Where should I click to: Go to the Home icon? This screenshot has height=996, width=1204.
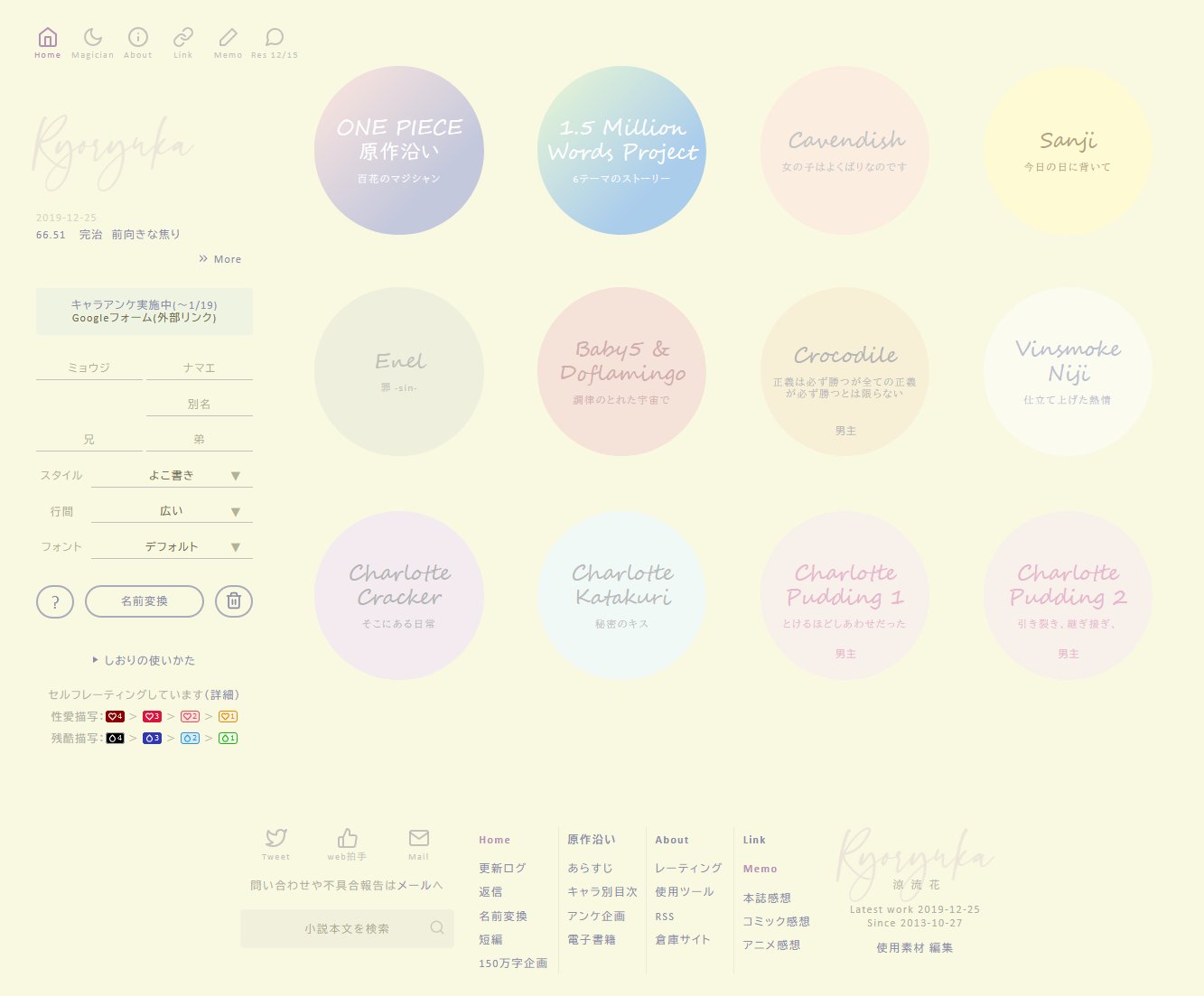click(x=48, y=37)
